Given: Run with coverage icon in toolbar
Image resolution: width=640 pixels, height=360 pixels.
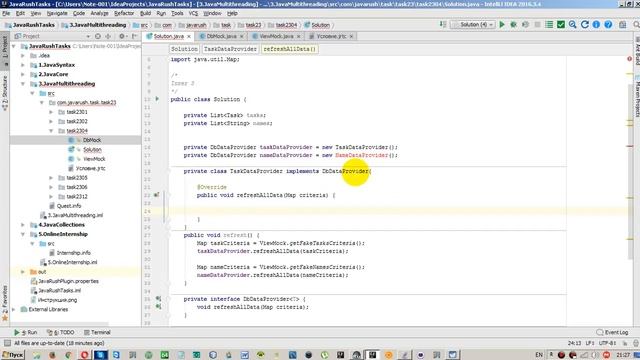Looking at the screenshot, I should 525,25.
